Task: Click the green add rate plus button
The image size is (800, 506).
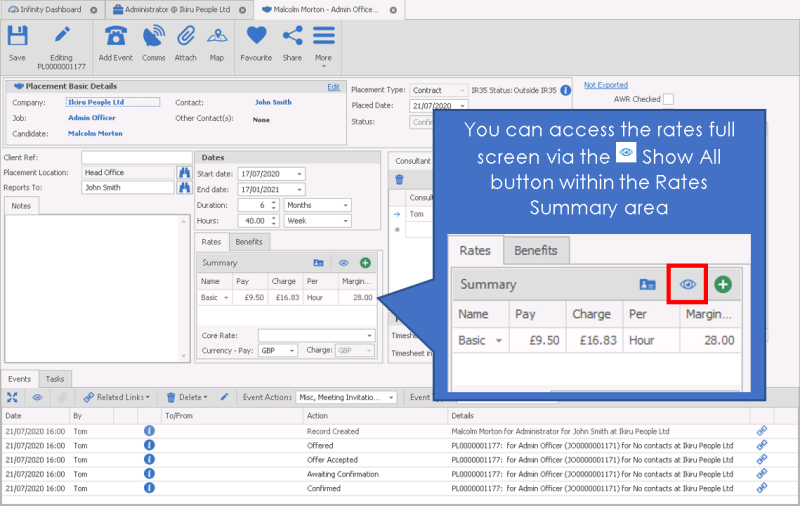Action: pos(365,263)
